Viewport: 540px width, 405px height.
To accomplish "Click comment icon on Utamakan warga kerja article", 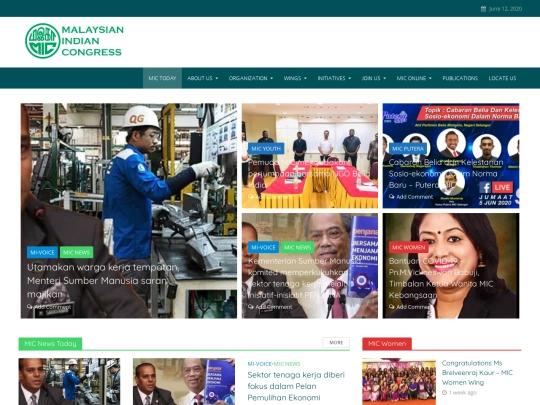I will click(x=30, y=307).
